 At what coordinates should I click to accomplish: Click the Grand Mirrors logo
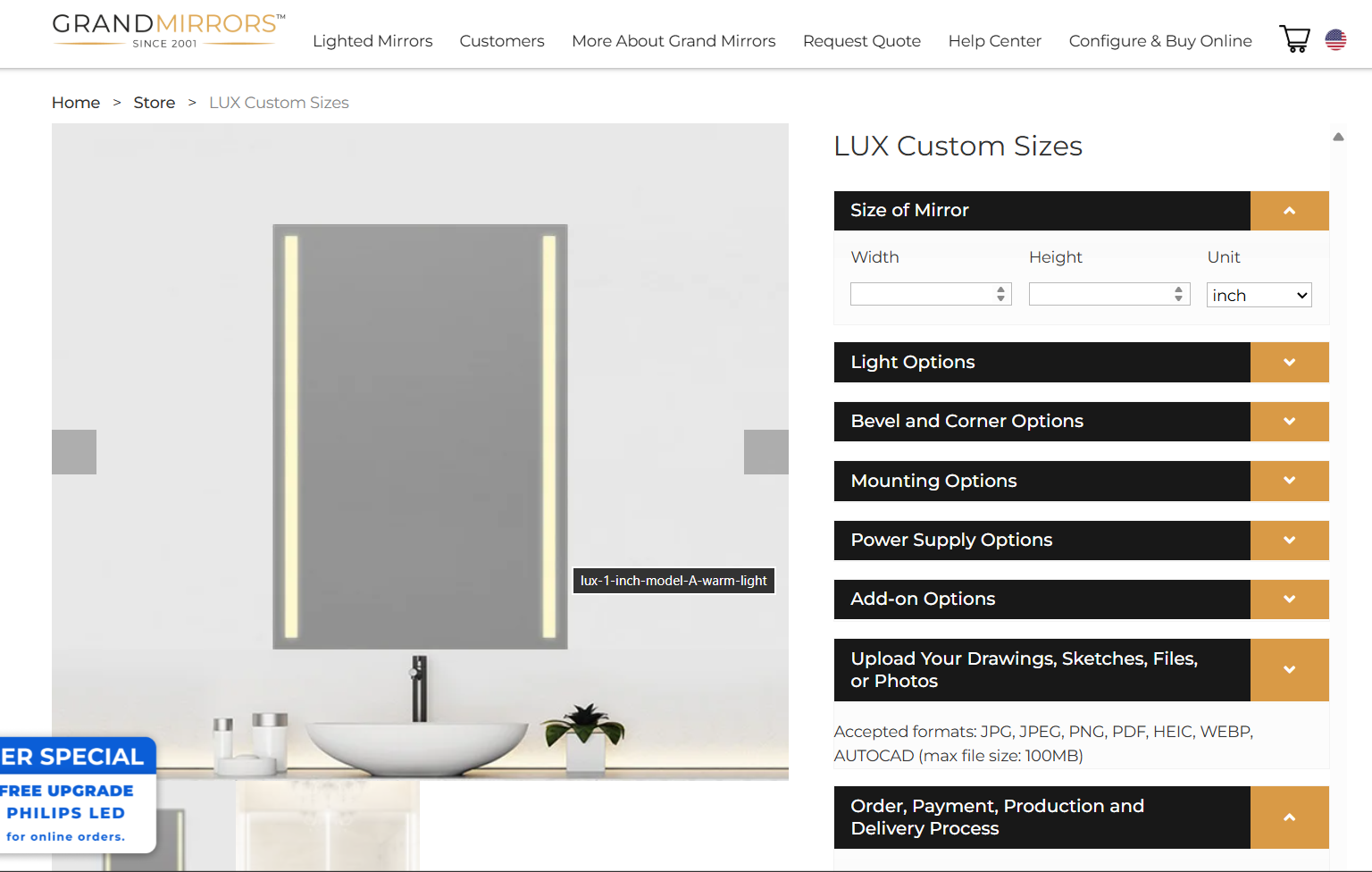click(169, 31)
